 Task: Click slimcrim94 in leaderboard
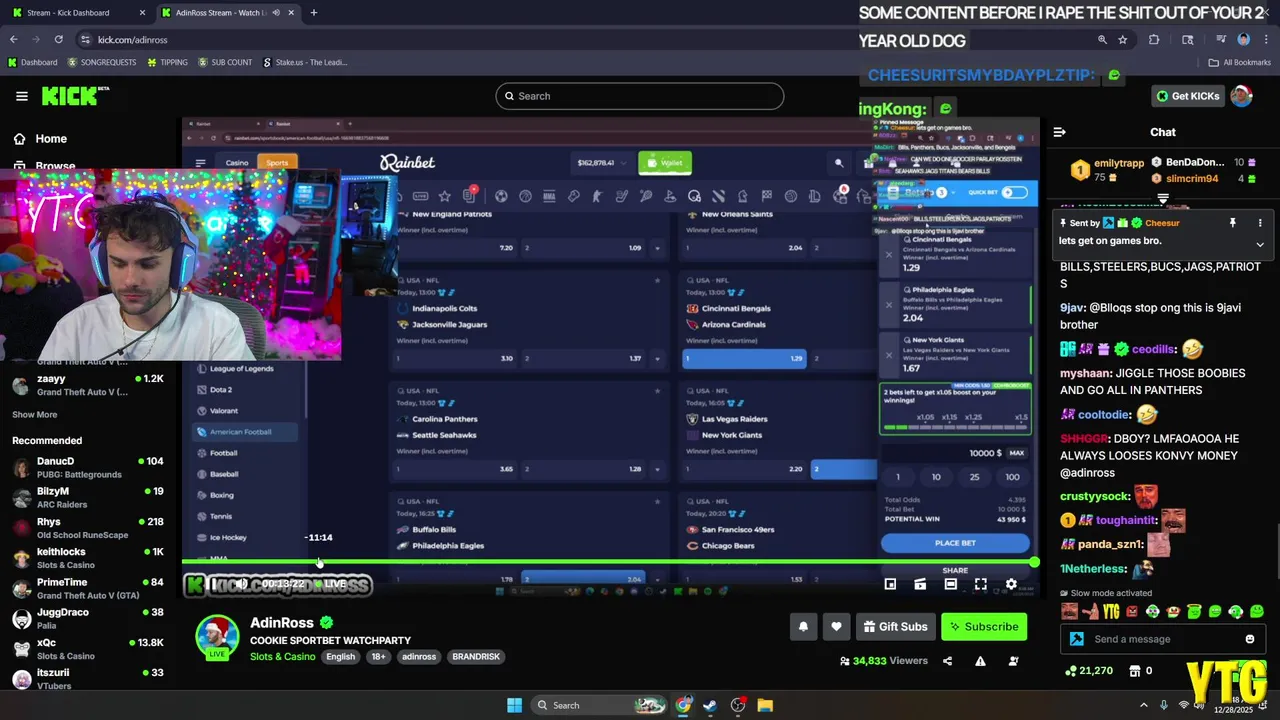(x=1192, y=179)
